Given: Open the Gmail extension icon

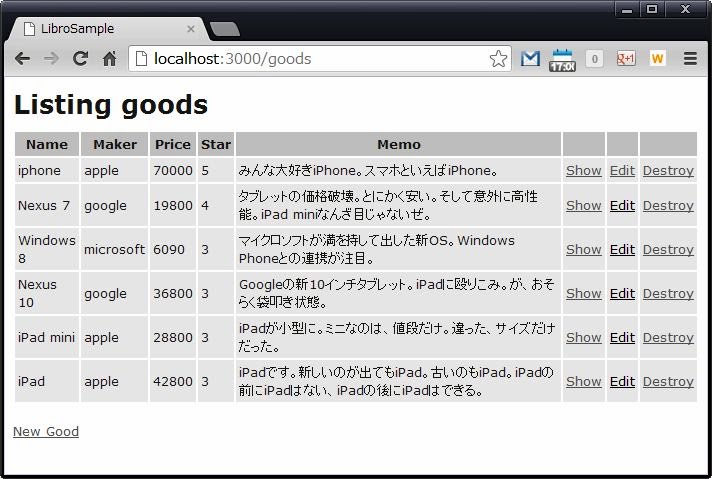Looking at the screenshot, I should click(530, 59).
